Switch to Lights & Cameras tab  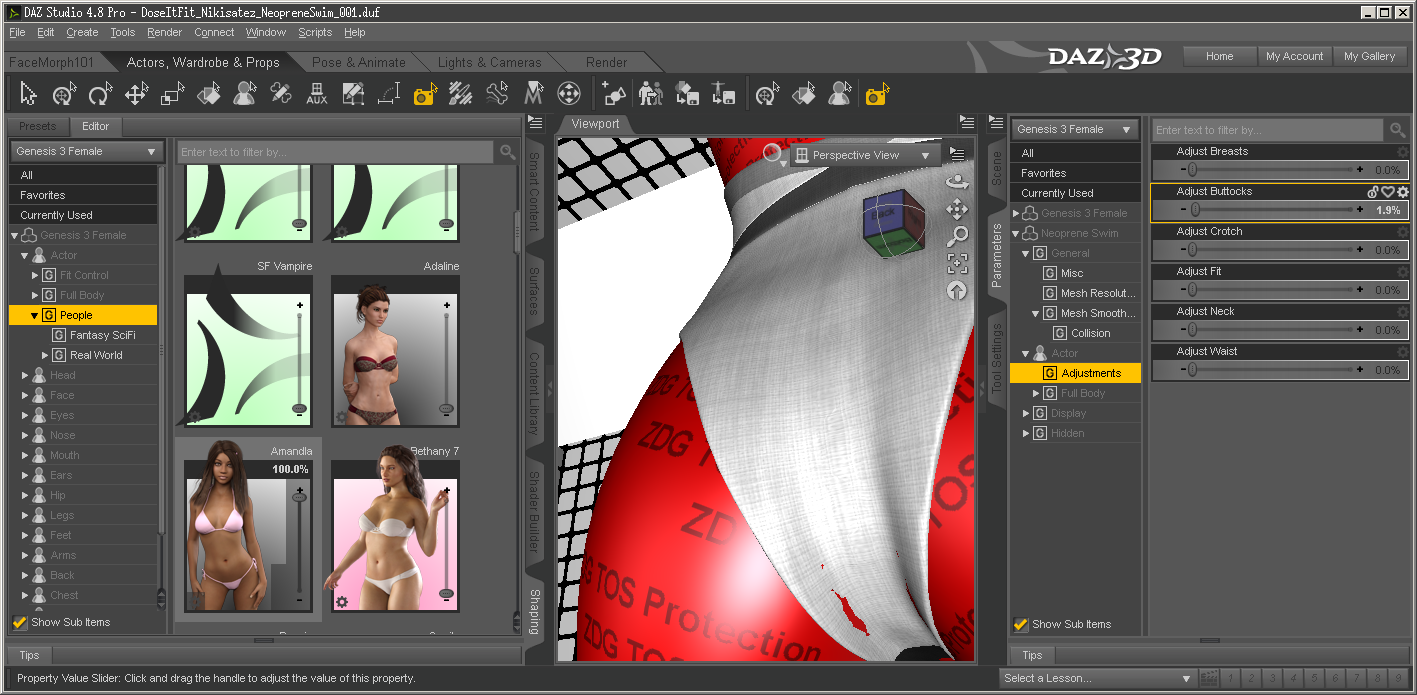click(x=489, y=62)
